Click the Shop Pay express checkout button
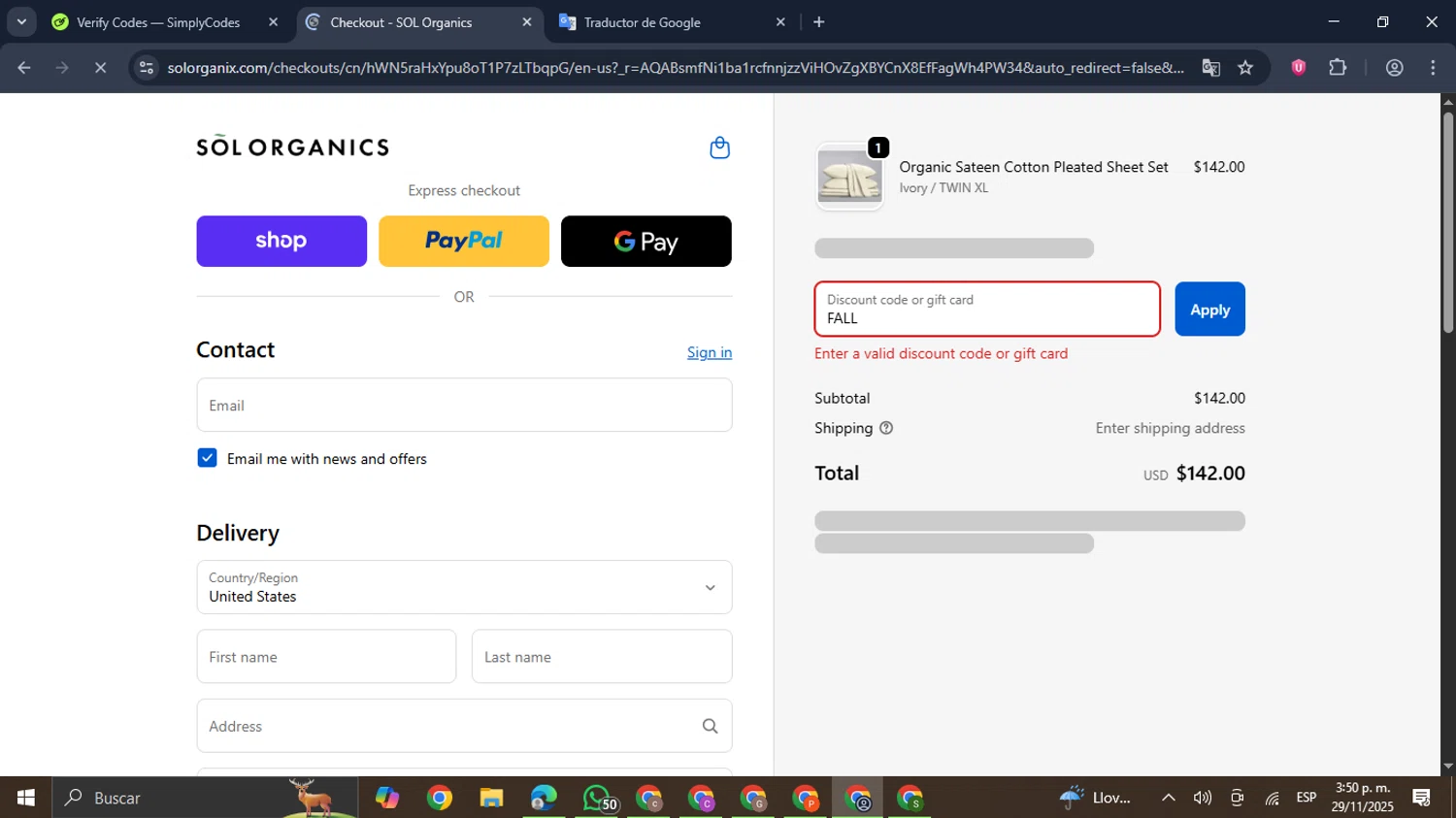 (x=281, y=241)
